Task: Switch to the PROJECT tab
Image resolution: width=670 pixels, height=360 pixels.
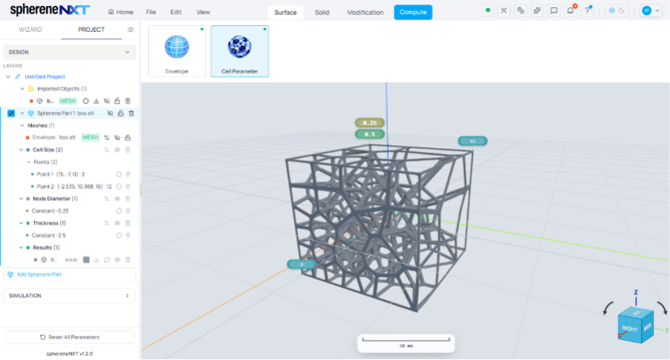Action: [x=91, y=29]
